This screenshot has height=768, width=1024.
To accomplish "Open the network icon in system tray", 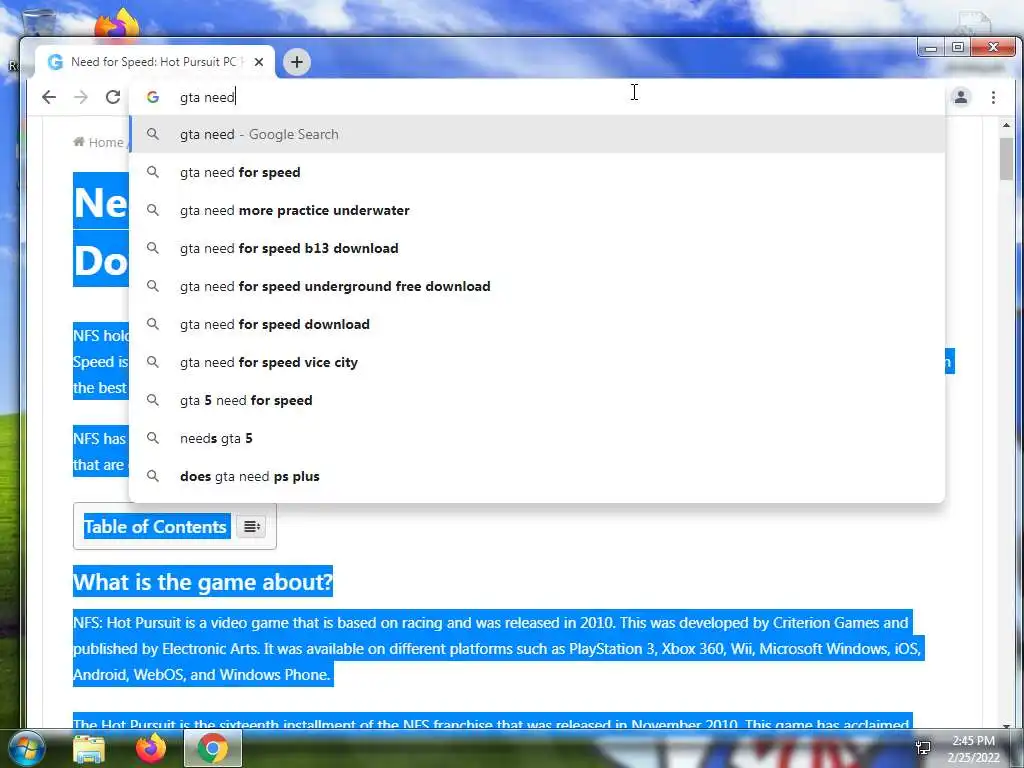I will click(x=923, y=747).
